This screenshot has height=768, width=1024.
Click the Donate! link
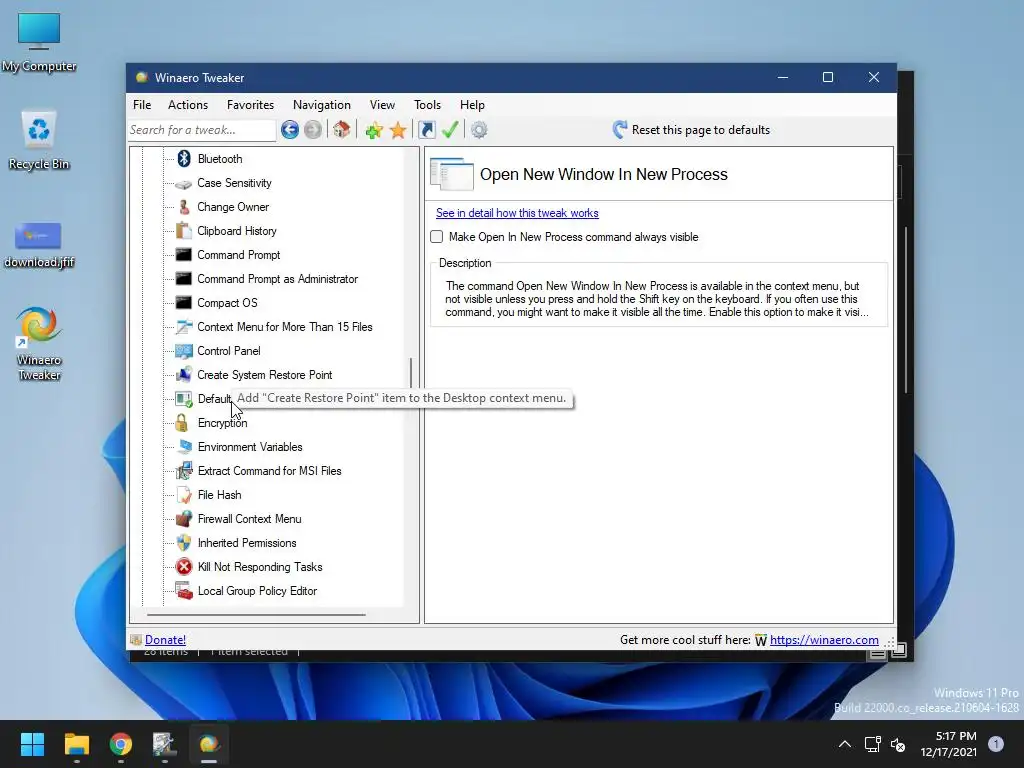[x=165, y=640]
